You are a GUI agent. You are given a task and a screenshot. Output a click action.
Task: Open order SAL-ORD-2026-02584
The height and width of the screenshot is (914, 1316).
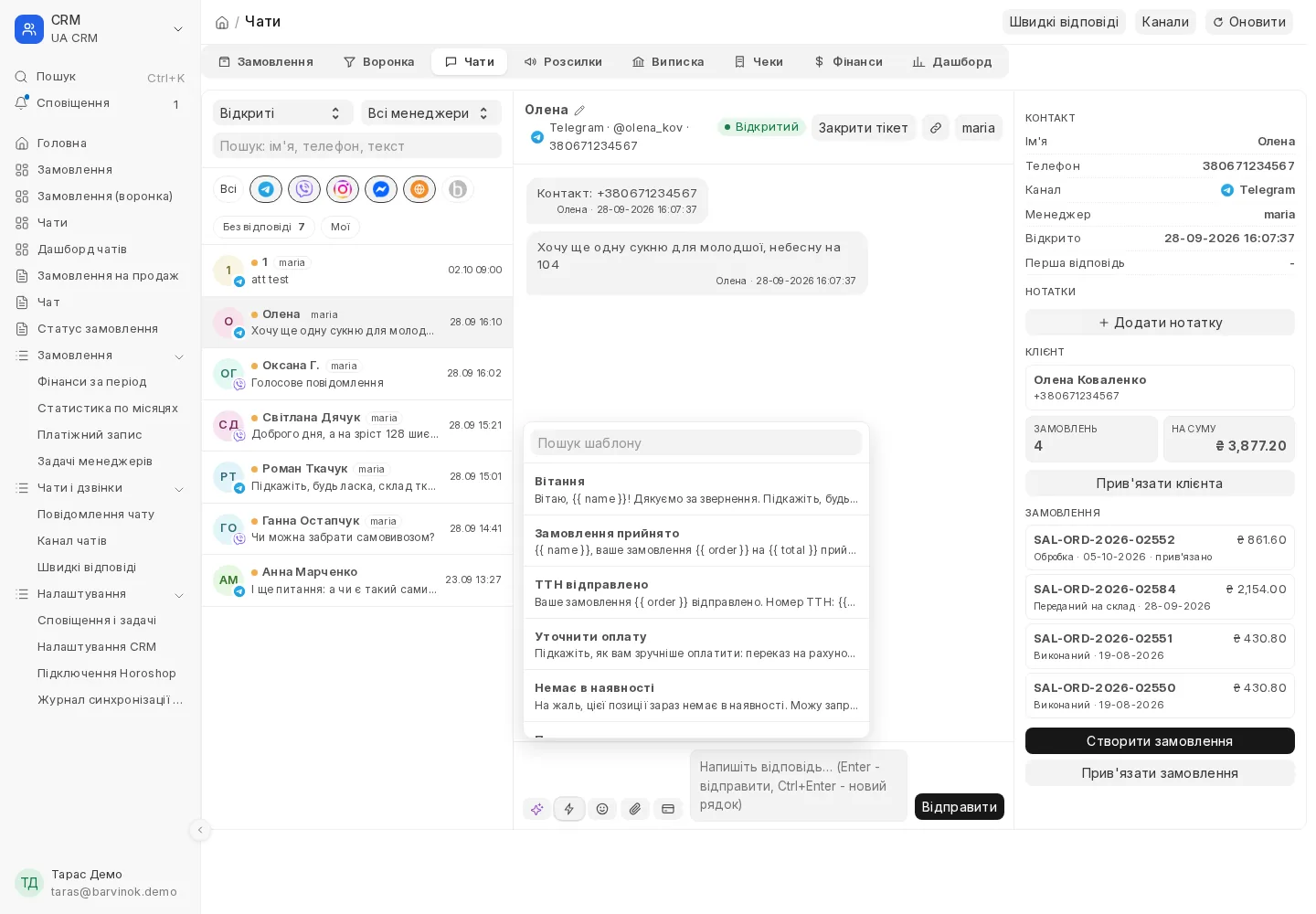click(1160, 597)
